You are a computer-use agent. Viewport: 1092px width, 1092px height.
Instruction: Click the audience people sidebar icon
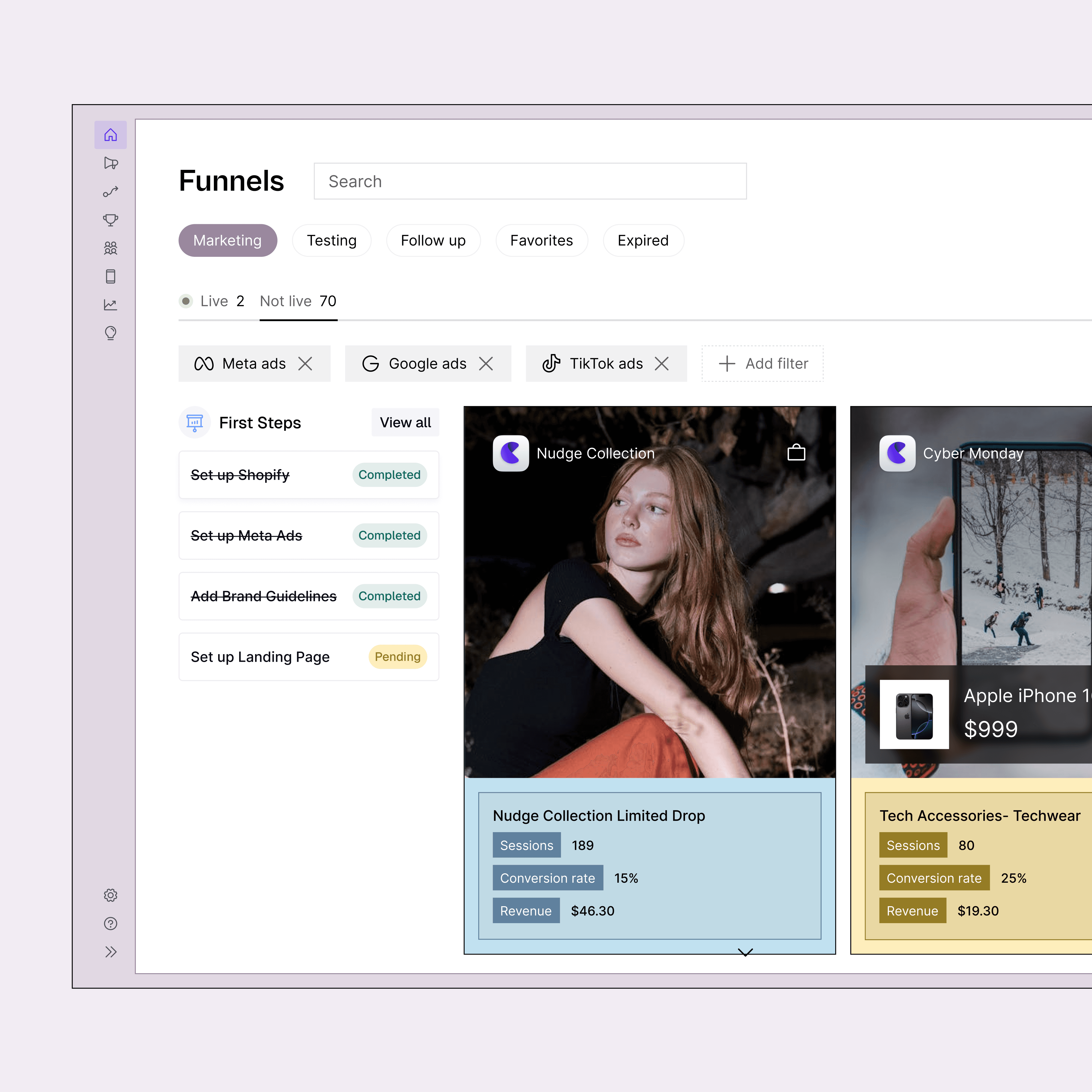111,248
